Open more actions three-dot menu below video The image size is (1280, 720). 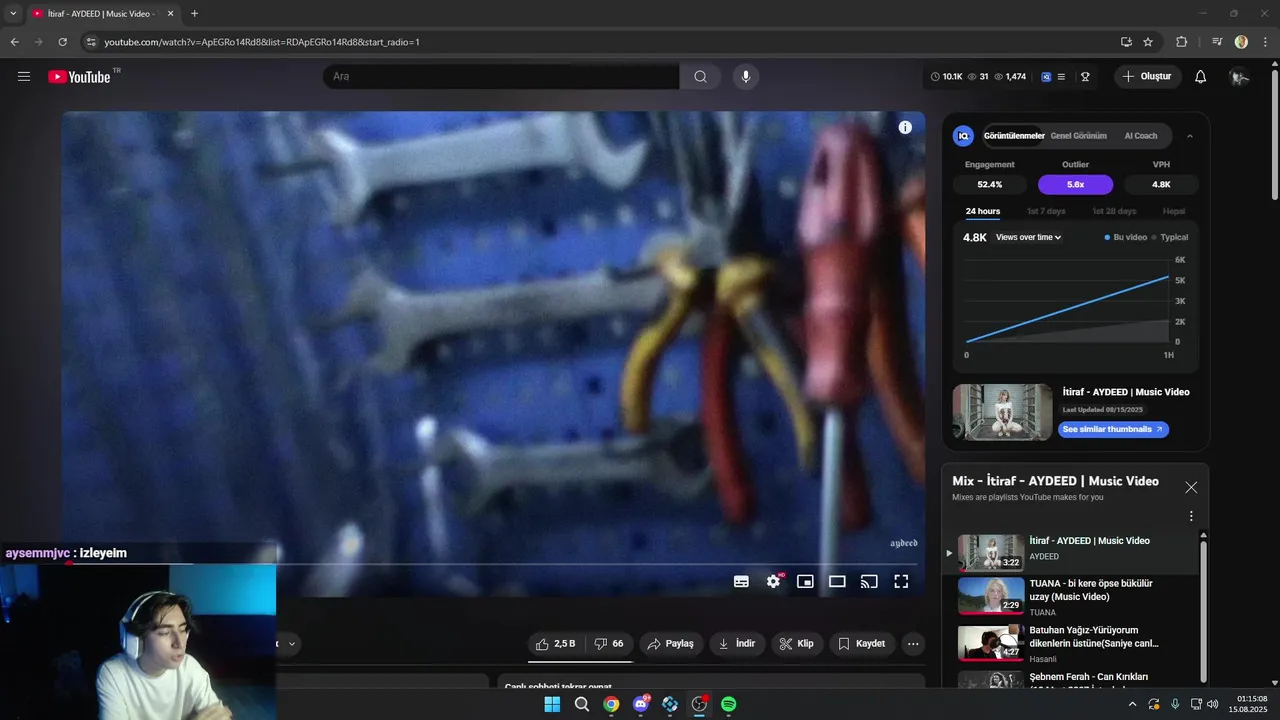(913, 644)
